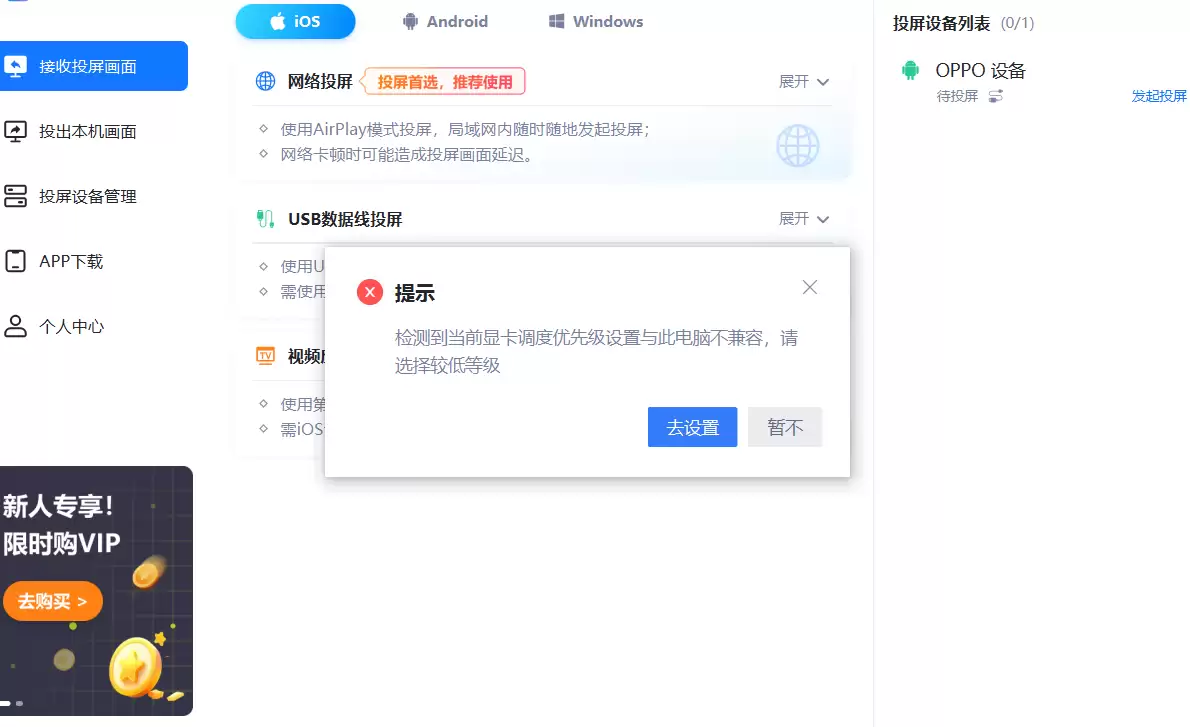Switch to the Windows tab
The image size is (1190, 727).
[x=594, y=21]
